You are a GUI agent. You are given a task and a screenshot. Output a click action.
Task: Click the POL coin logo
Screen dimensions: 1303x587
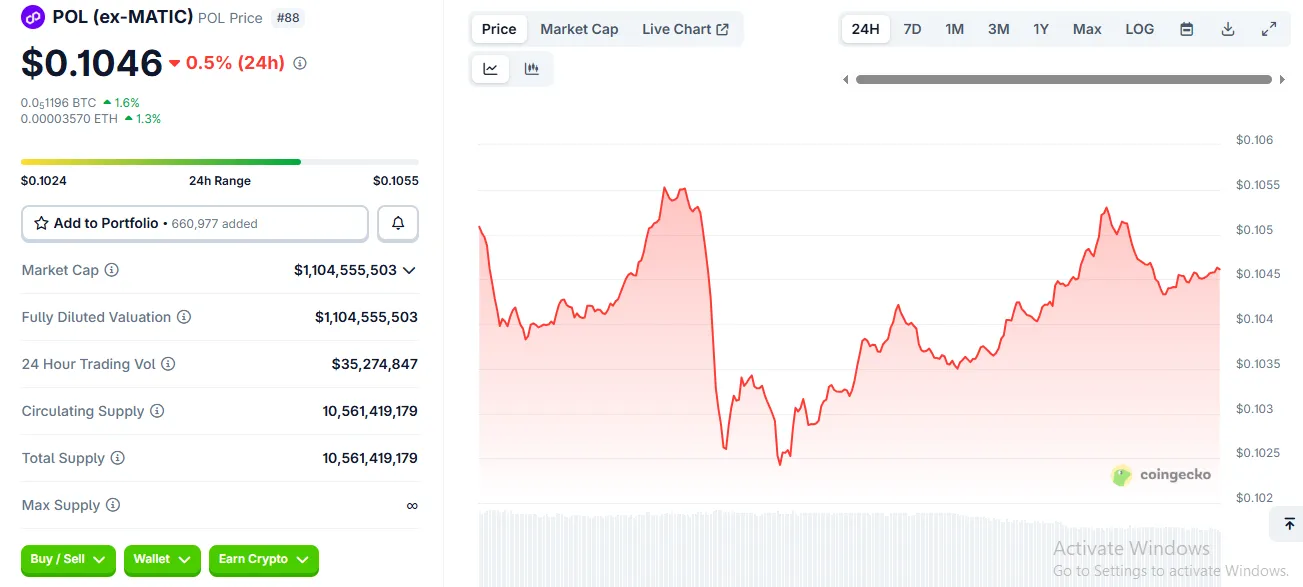(33, 17)
